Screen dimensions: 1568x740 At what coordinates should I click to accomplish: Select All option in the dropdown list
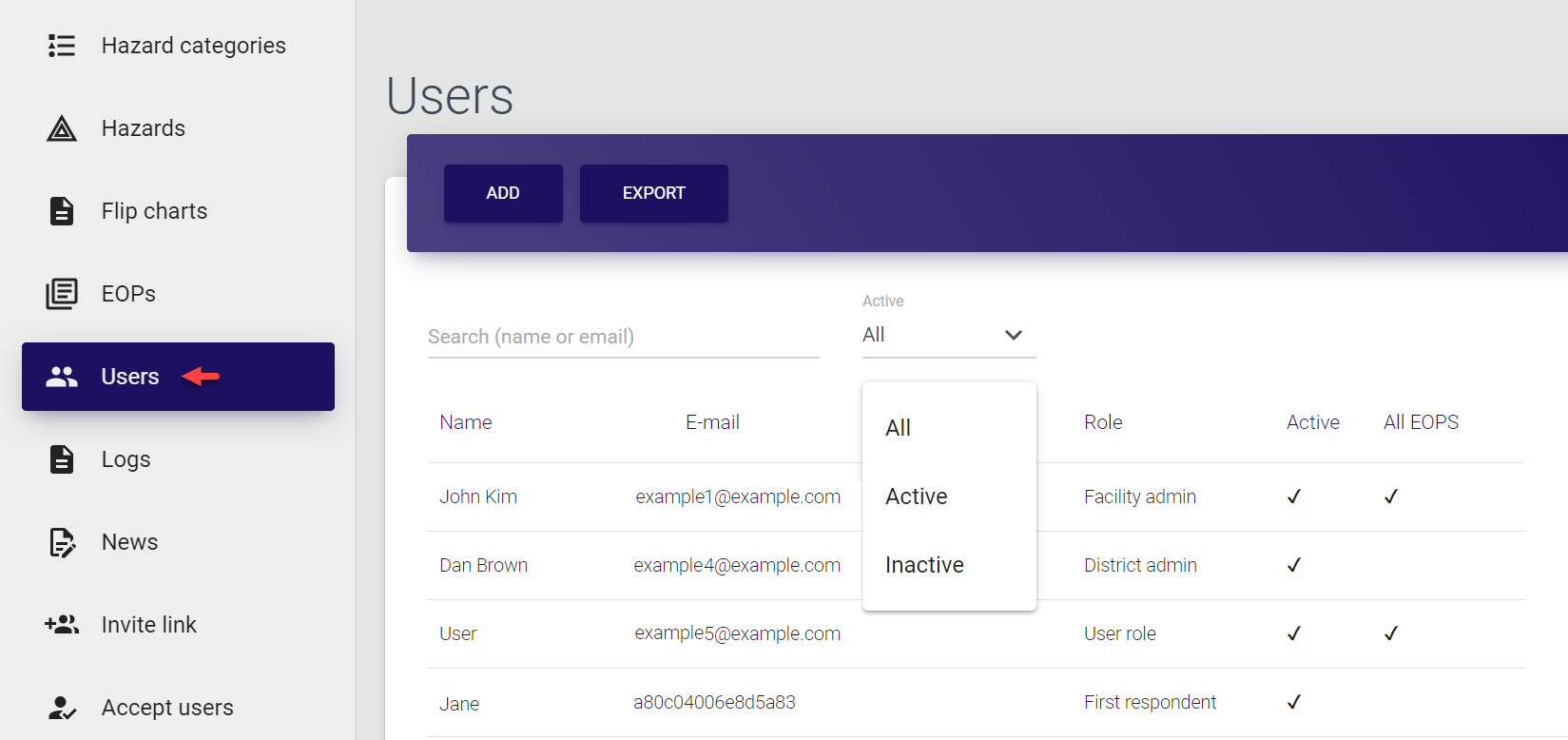(899, 428)
